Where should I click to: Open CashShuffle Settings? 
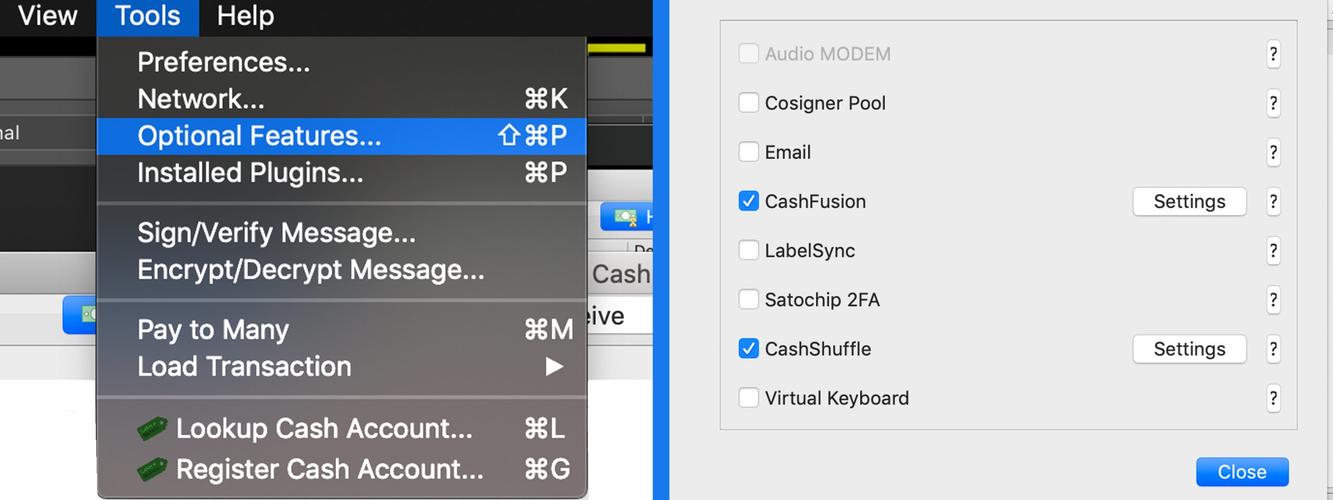click(x=1189, y=349)
